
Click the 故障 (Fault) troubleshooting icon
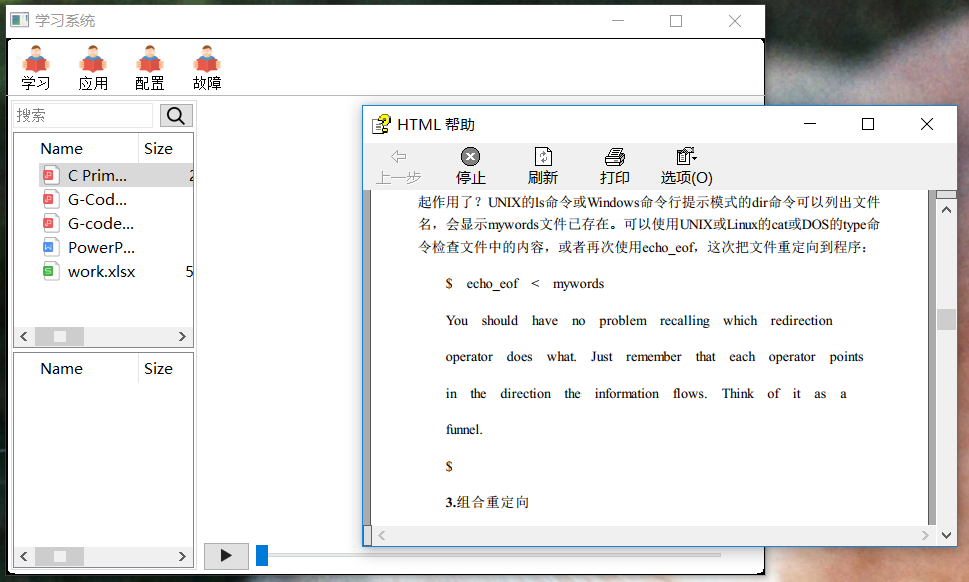pyautogui.click(x=206, y=67)
